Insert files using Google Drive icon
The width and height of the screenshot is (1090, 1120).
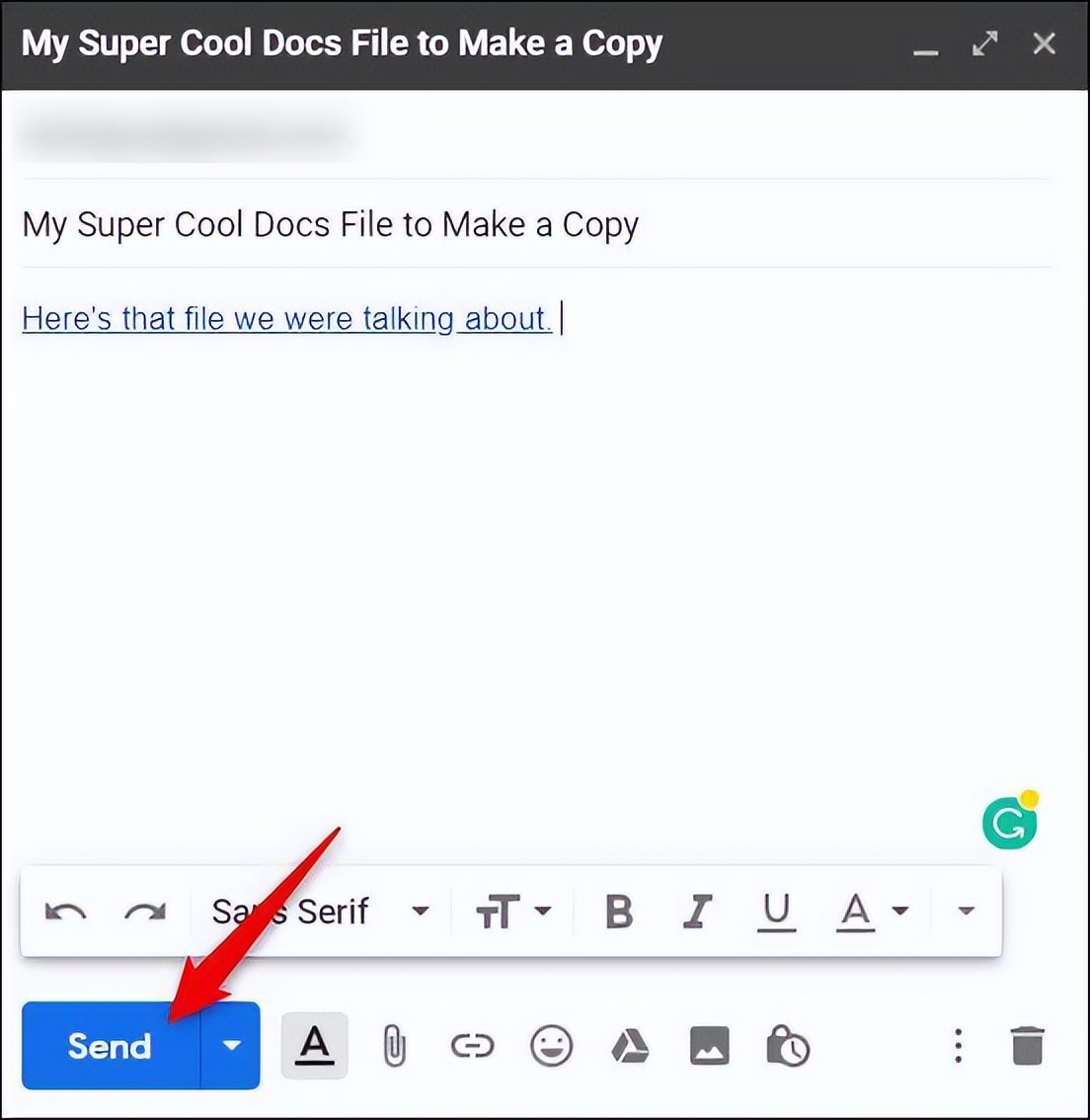(630, 1047)
